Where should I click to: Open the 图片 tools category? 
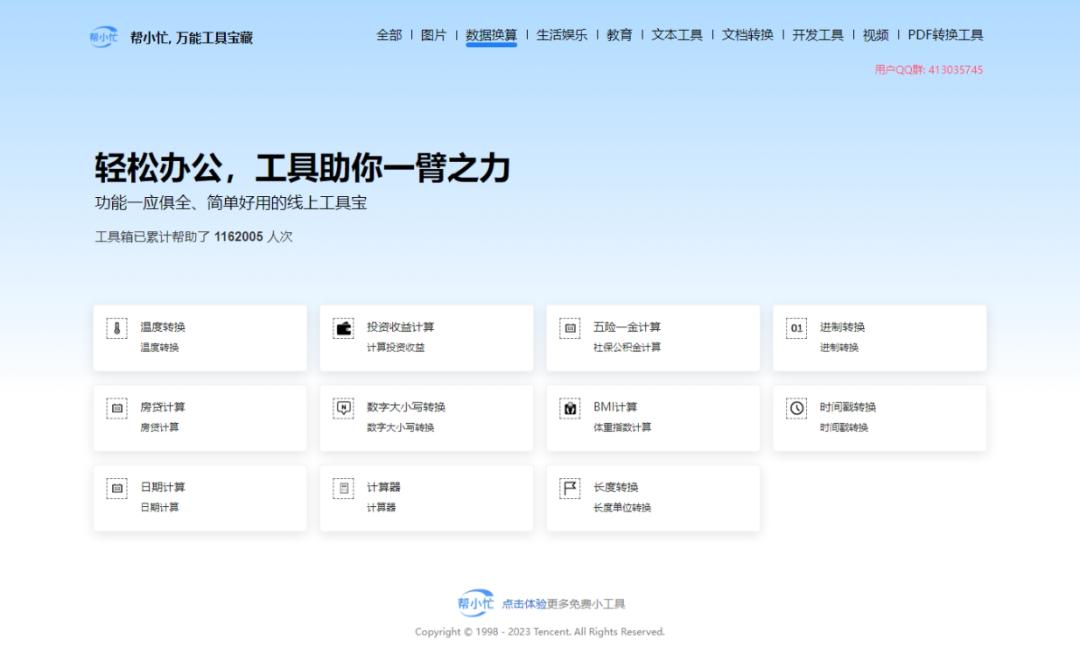(430, 35)
